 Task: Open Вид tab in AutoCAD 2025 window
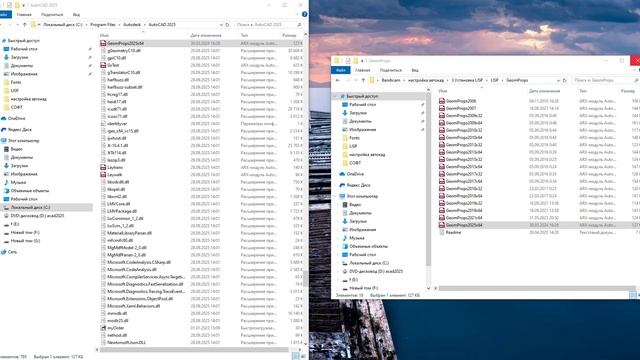tap(76, 15)
